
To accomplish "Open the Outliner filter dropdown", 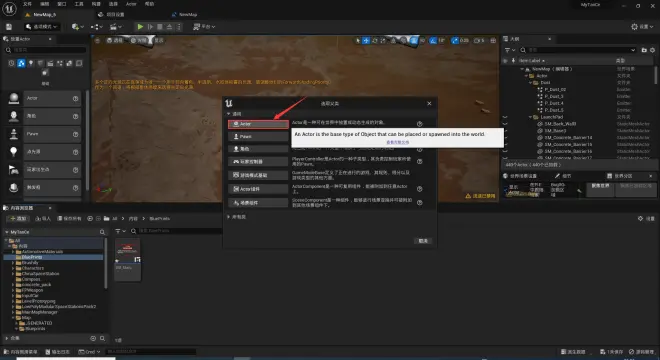I will pyautogui.click(x=510, y=50).
